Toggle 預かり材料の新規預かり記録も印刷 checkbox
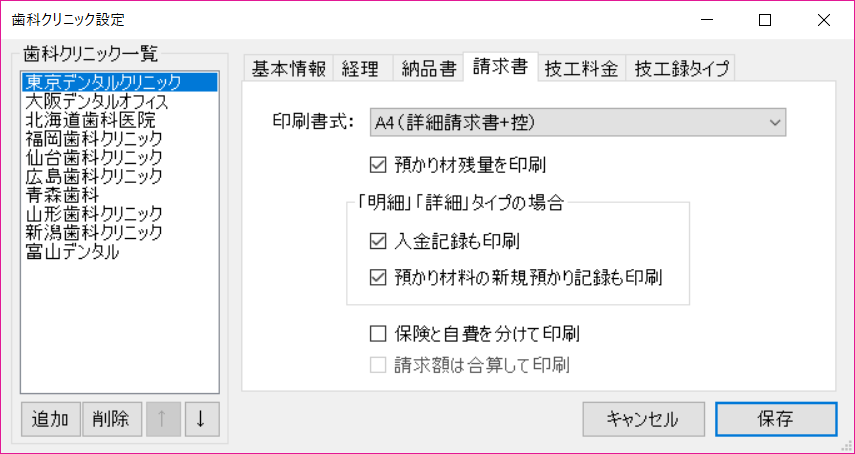 pos(378,275)
